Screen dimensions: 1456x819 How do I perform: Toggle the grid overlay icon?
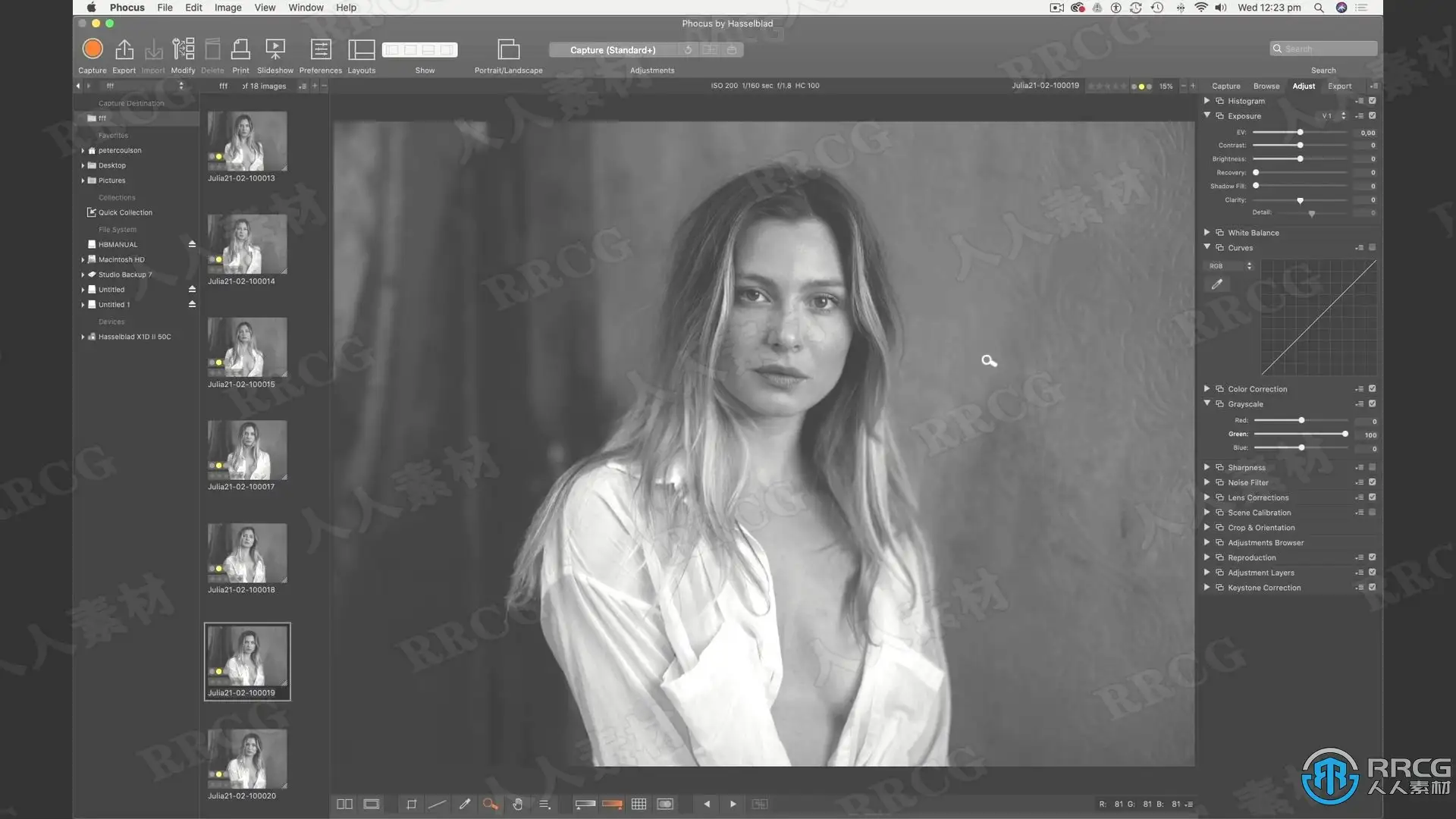coord(639,804)
